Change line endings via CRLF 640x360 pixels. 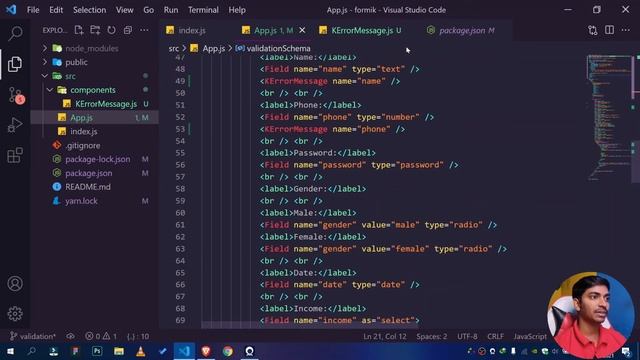495,336
